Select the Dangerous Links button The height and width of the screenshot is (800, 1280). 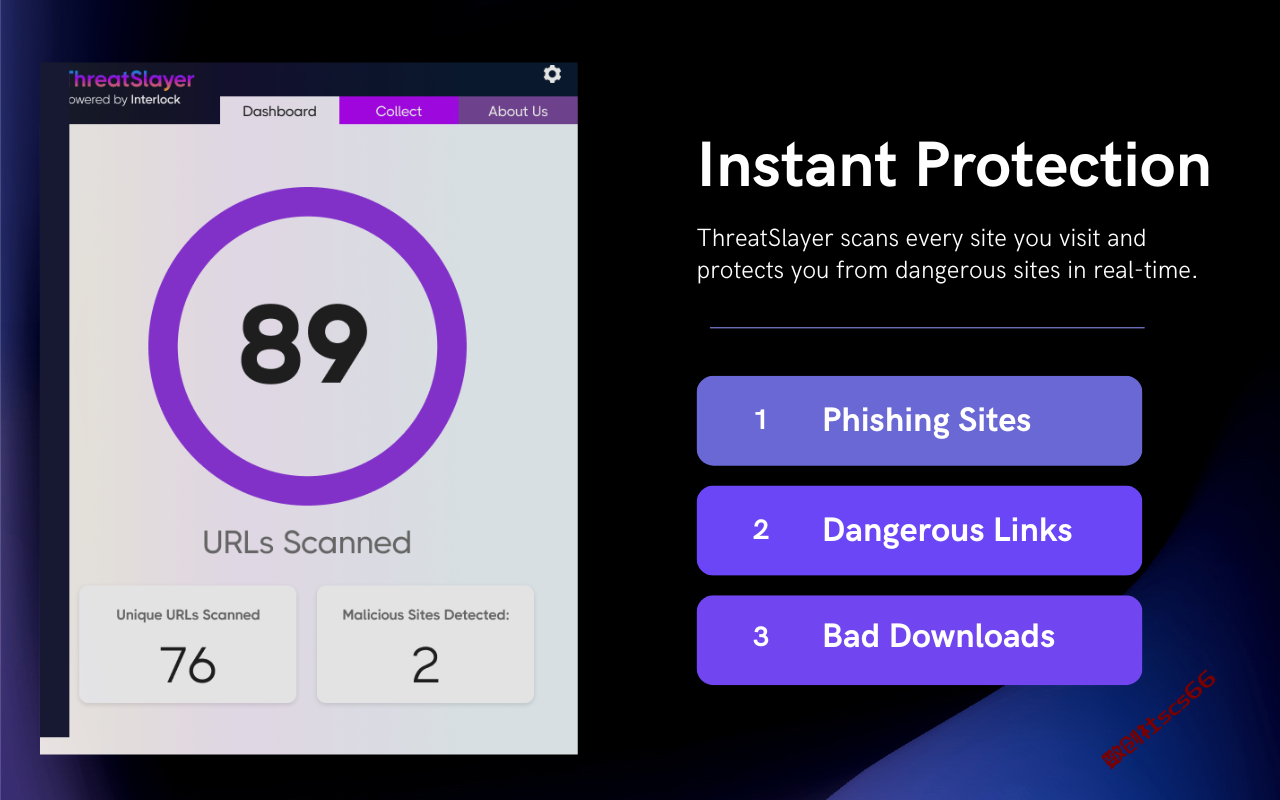pyautogui.click(x=919, y=531)
